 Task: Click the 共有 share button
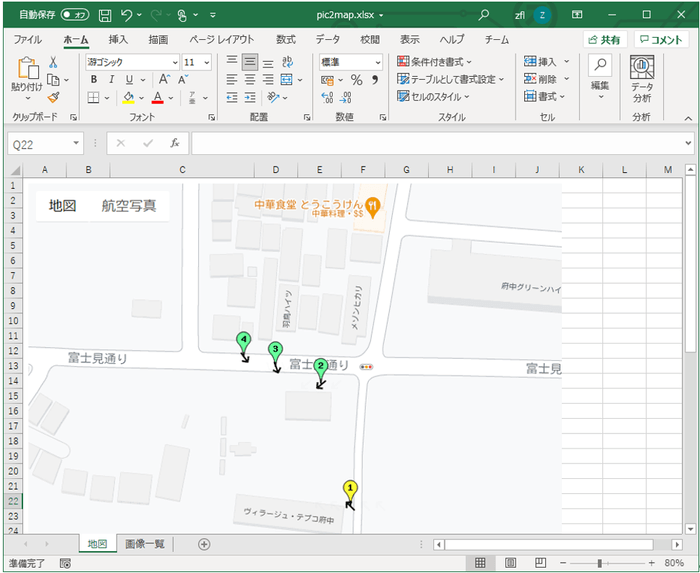tap(605, 40)
